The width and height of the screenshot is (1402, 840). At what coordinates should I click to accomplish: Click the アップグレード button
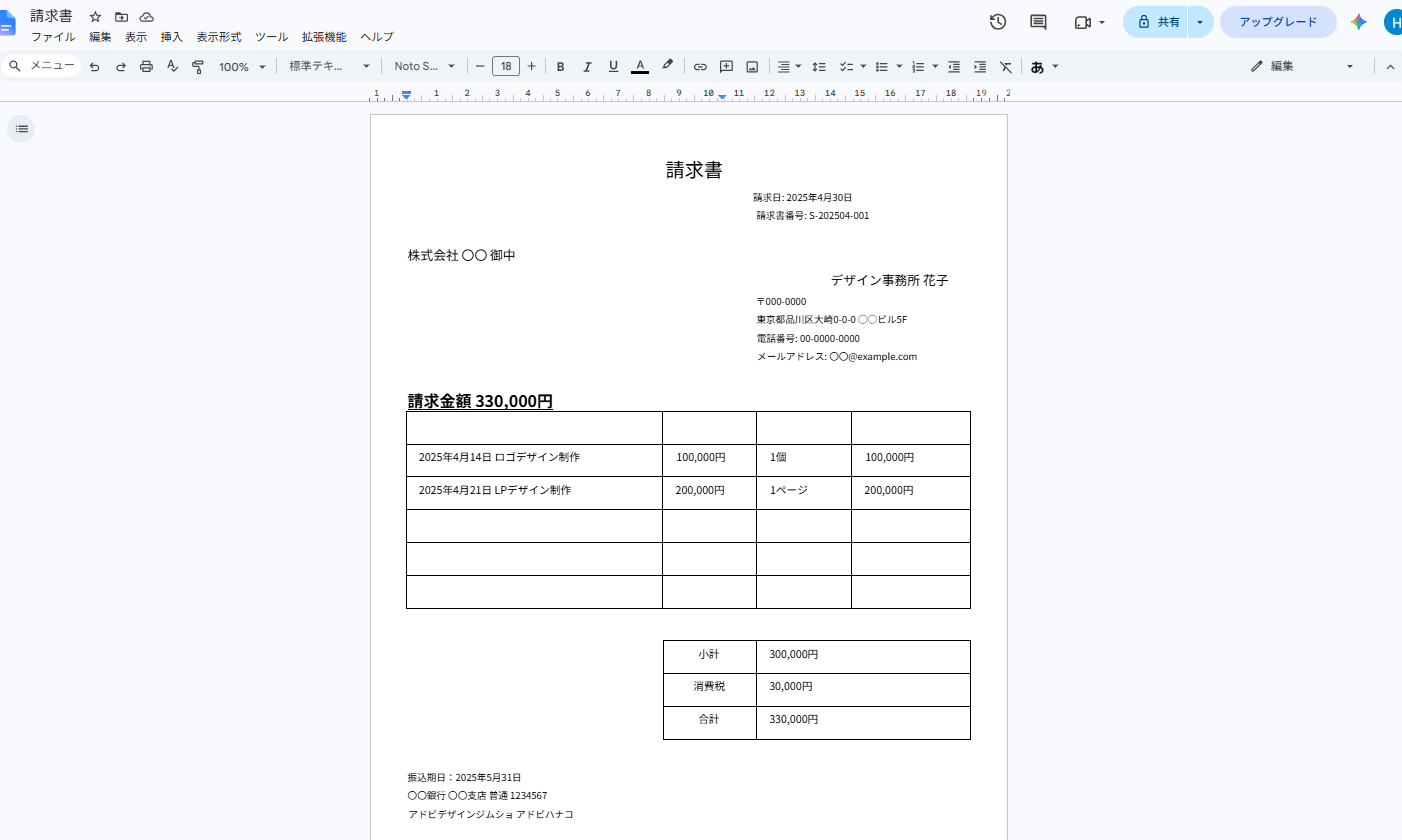coord(1278,22)
